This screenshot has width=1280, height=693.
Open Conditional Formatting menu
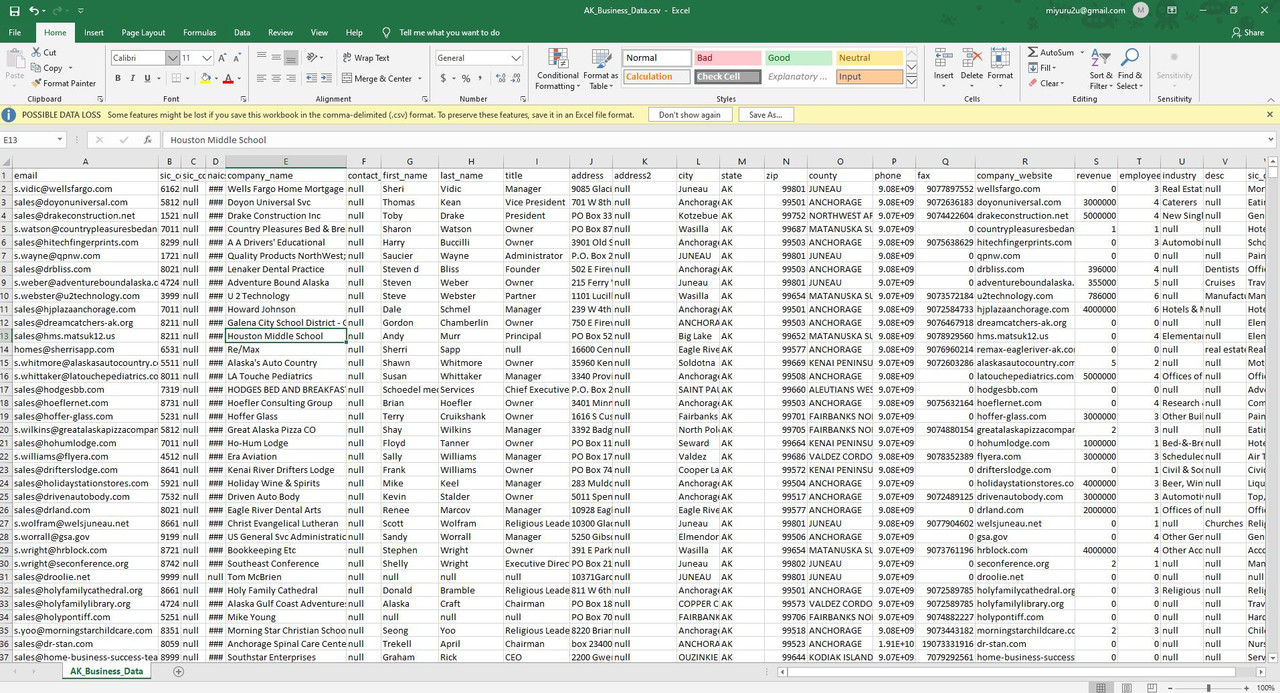(557, 68)
